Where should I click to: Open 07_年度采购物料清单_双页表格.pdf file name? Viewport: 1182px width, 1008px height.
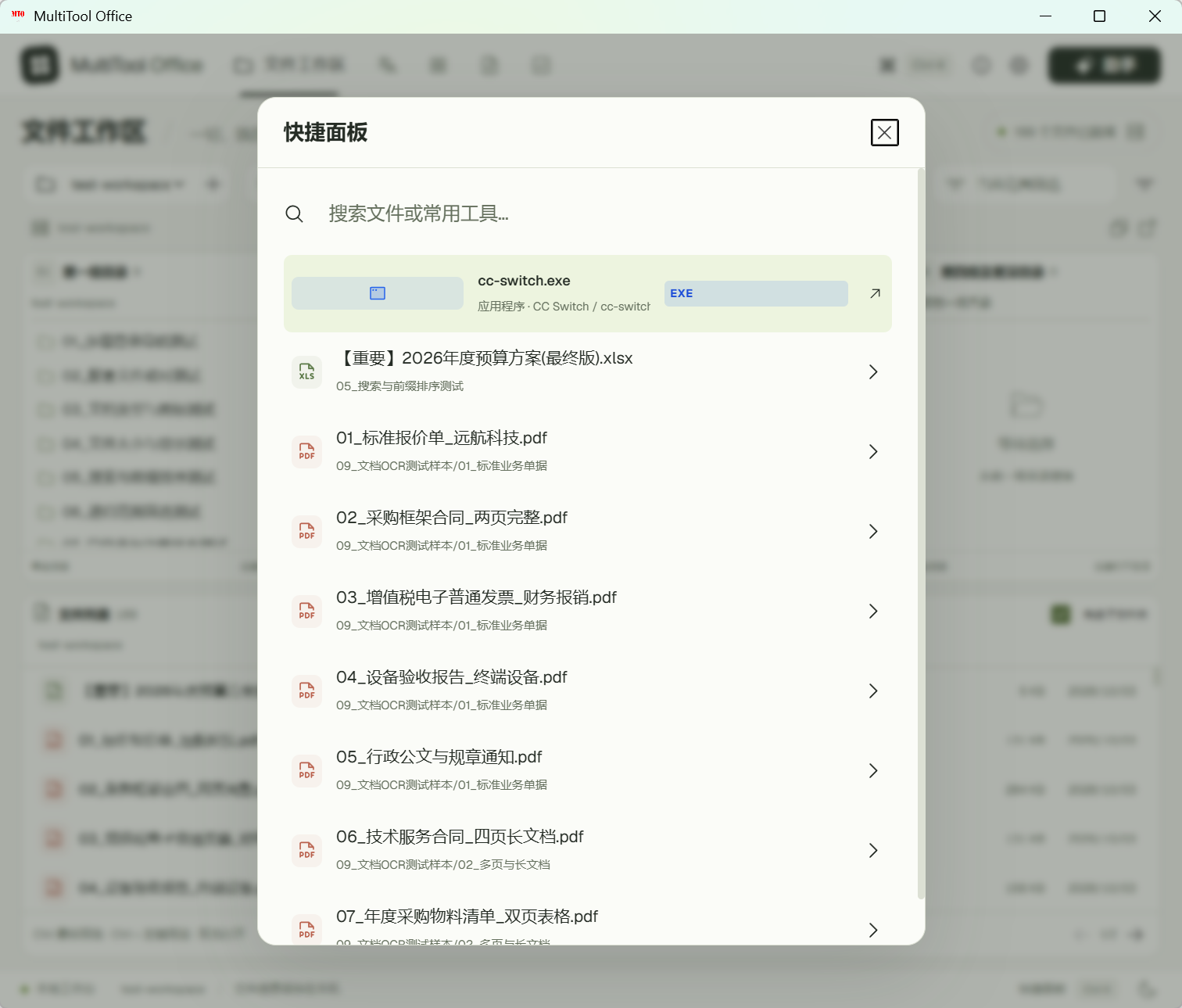click(x=467, y=917)
